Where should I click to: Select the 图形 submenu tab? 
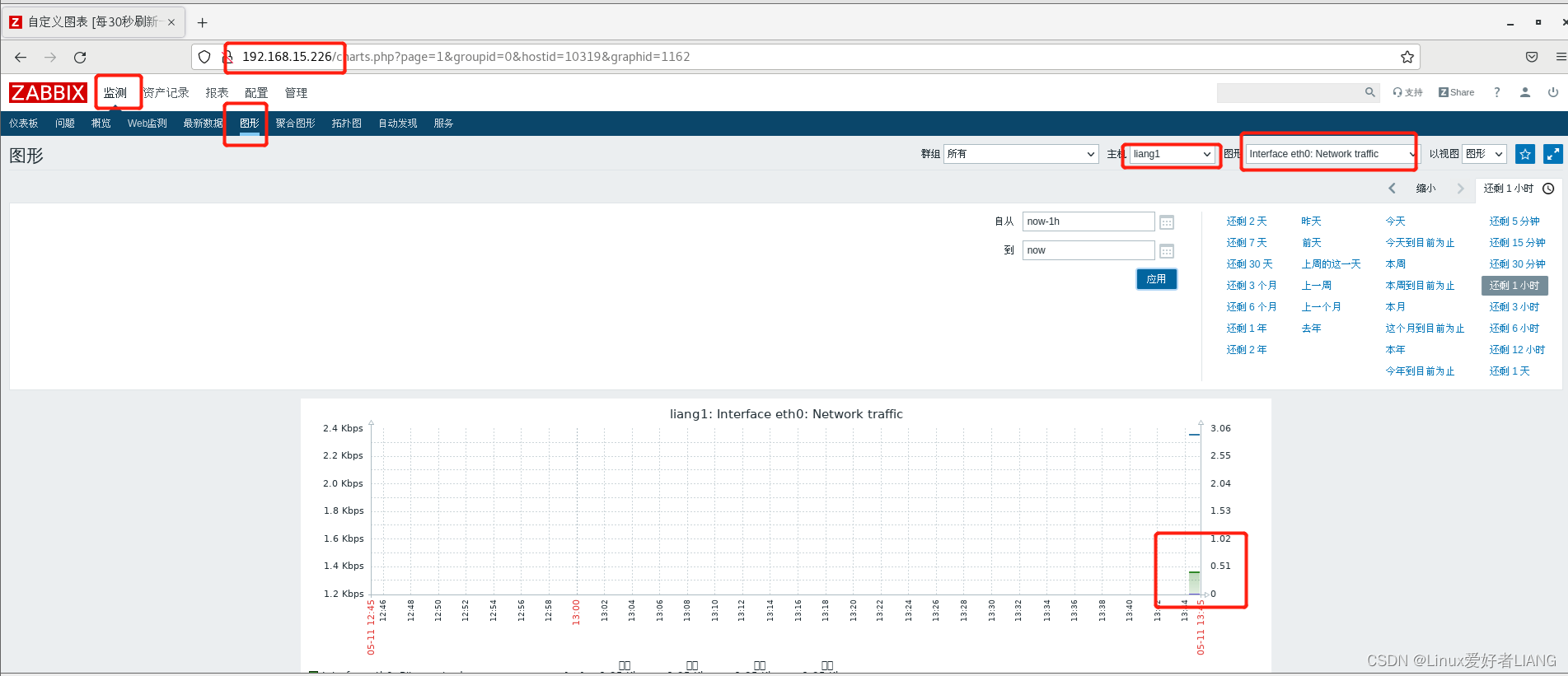point(250,124)
